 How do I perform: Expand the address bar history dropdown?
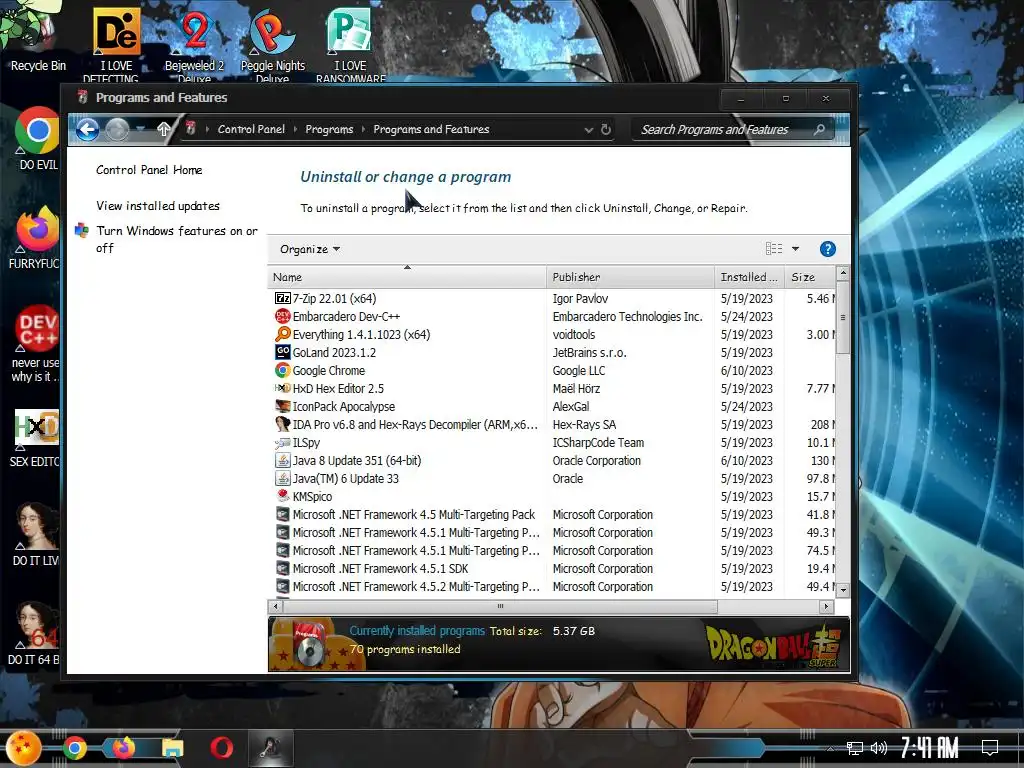tap(588, 130)
